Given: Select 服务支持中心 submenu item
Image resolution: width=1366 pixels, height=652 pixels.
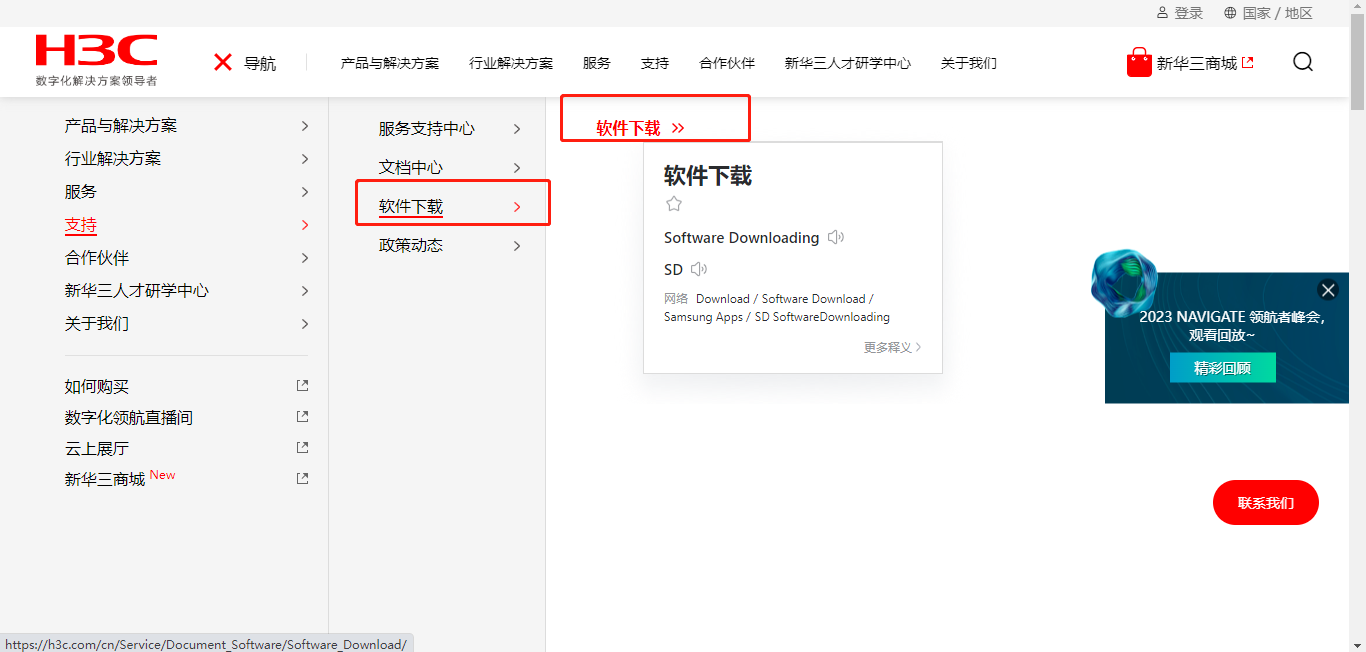Looking at the screenshot, I should point(427,129).
